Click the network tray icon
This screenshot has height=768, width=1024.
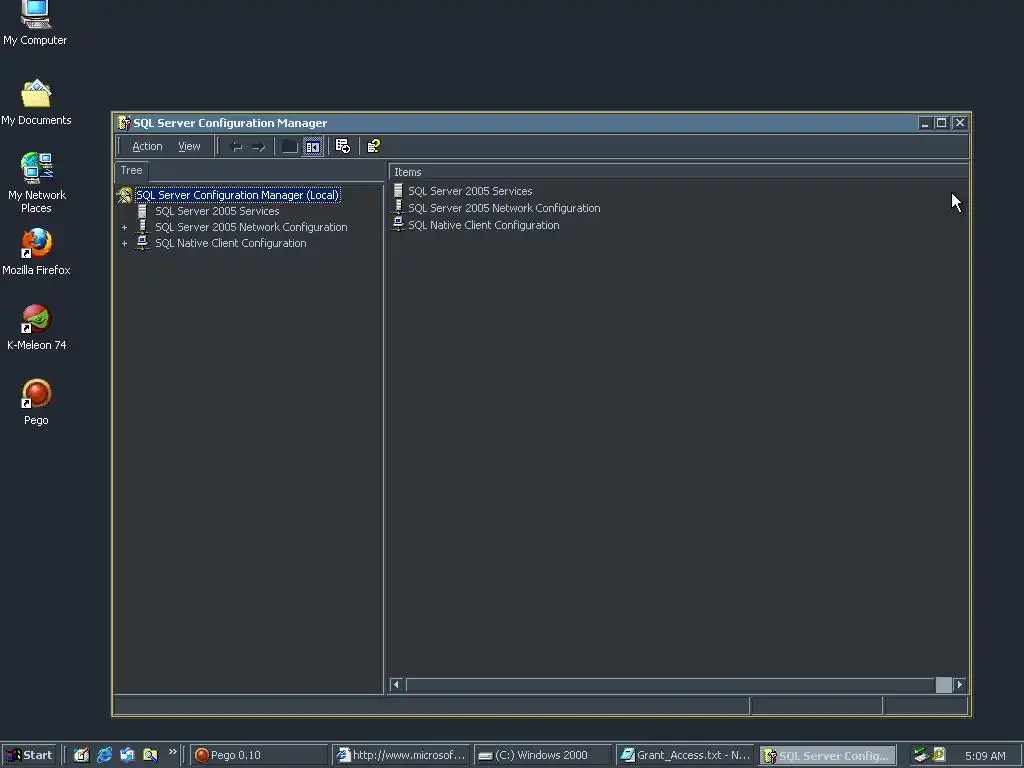click(x=921, y=755)
